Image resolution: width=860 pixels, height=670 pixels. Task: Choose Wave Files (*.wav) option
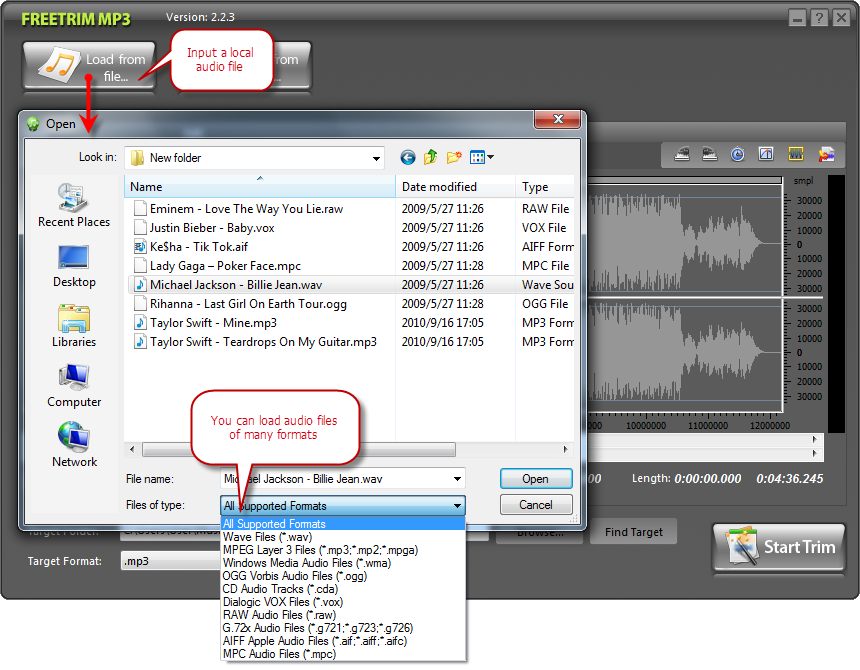(x=343, y=537)
